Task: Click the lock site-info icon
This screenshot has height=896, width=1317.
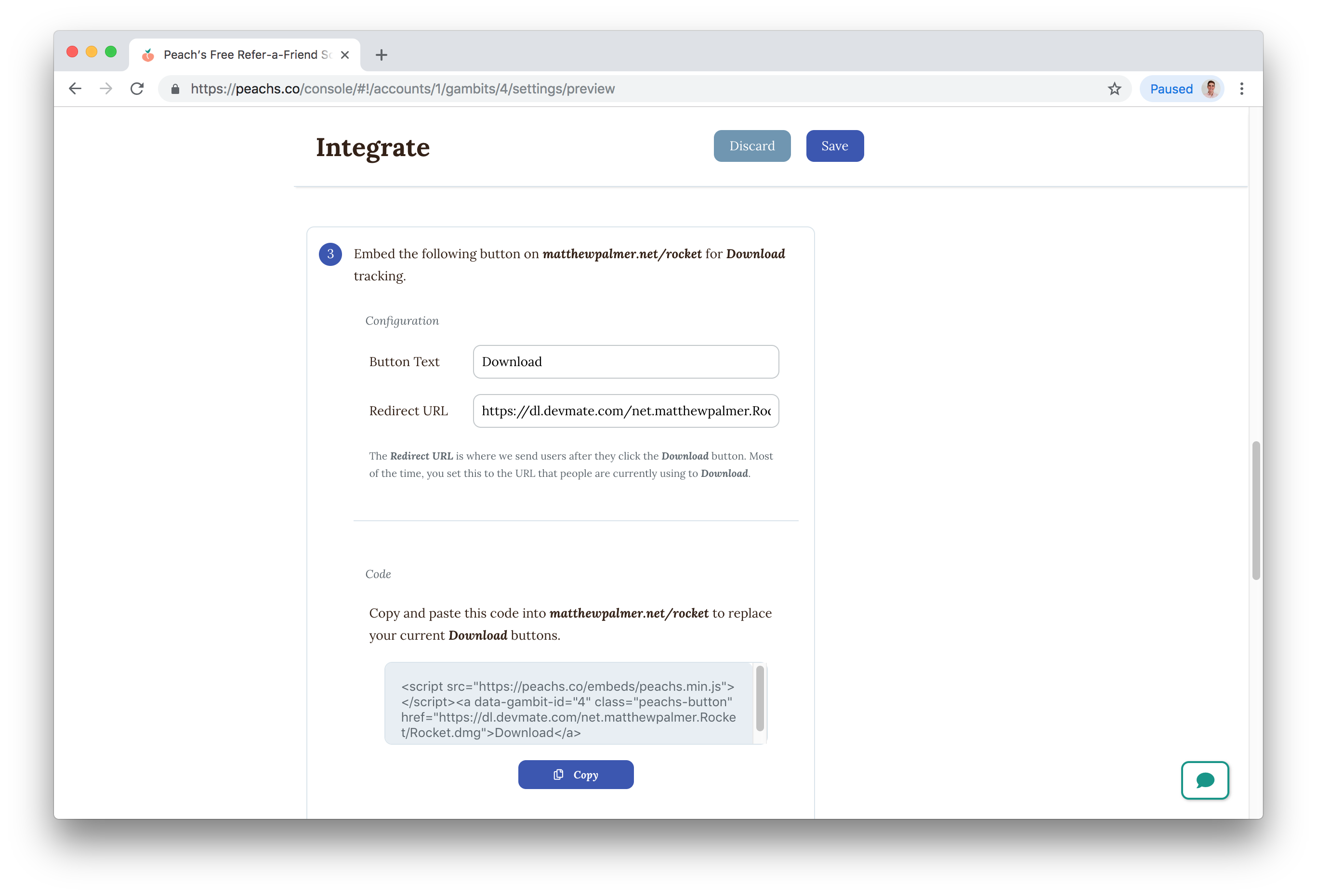Action: pos(175,89)
